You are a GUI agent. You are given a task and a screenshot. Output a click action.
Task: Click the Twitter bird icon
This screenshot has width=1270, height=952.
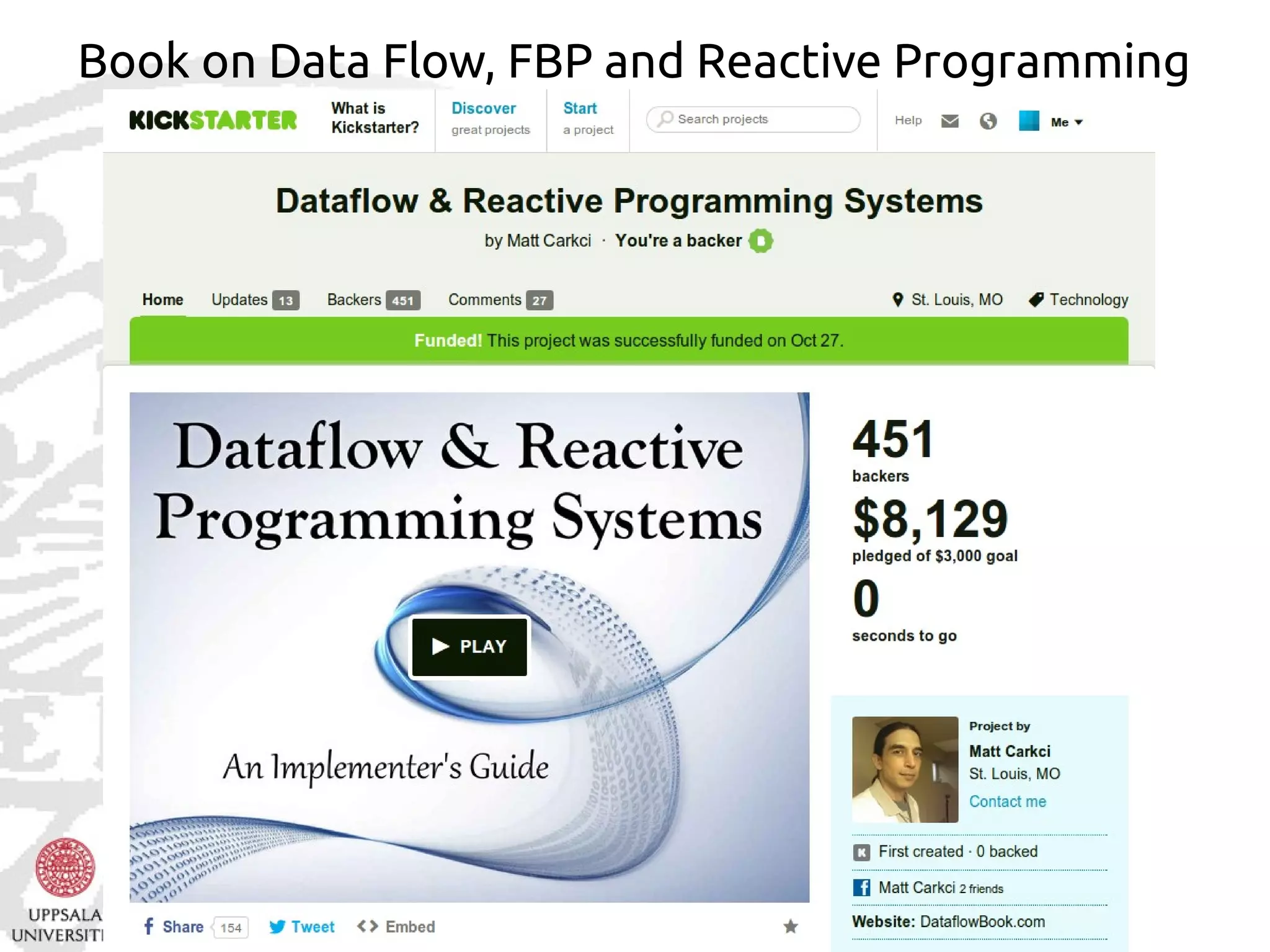277,927
